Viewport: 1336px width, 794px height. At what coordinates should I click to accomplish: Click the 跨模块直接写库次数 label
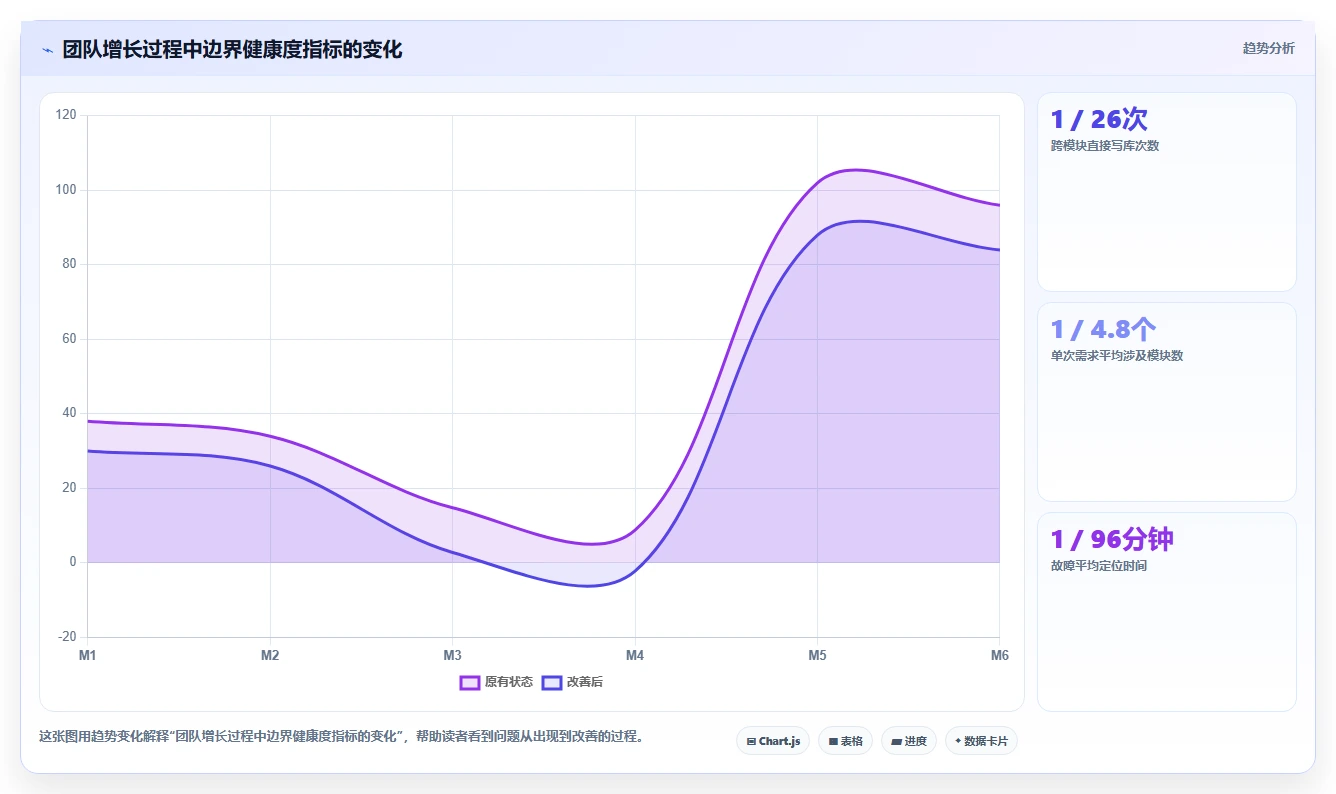coord(1105,146)
